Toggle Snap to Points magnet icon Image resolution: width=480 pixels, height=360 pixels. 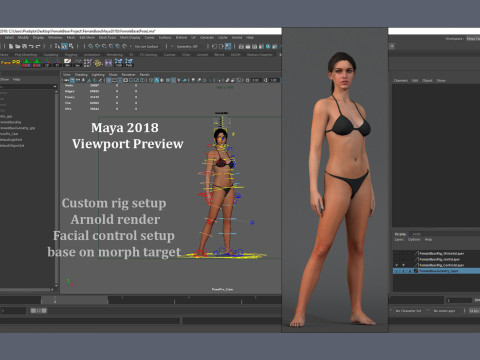tap(104, 46)
